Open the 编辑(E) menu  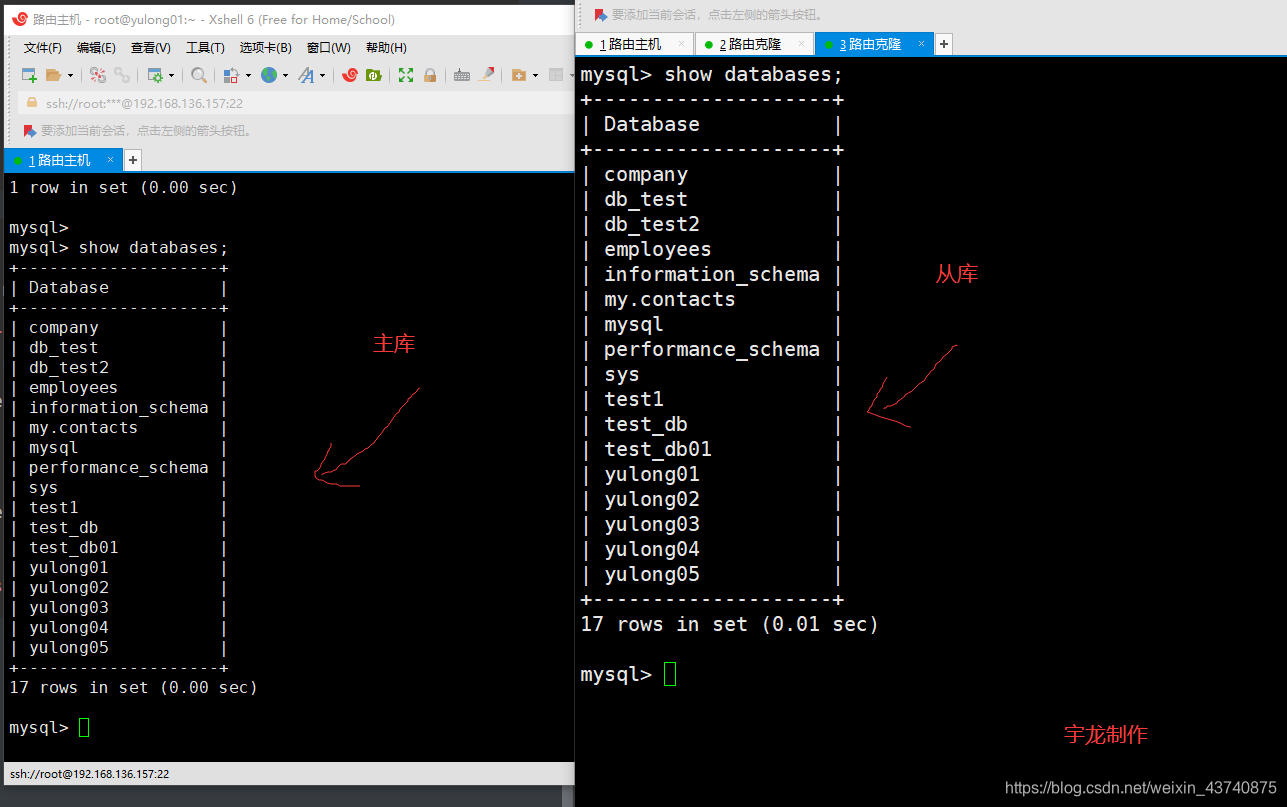(96, 48)
